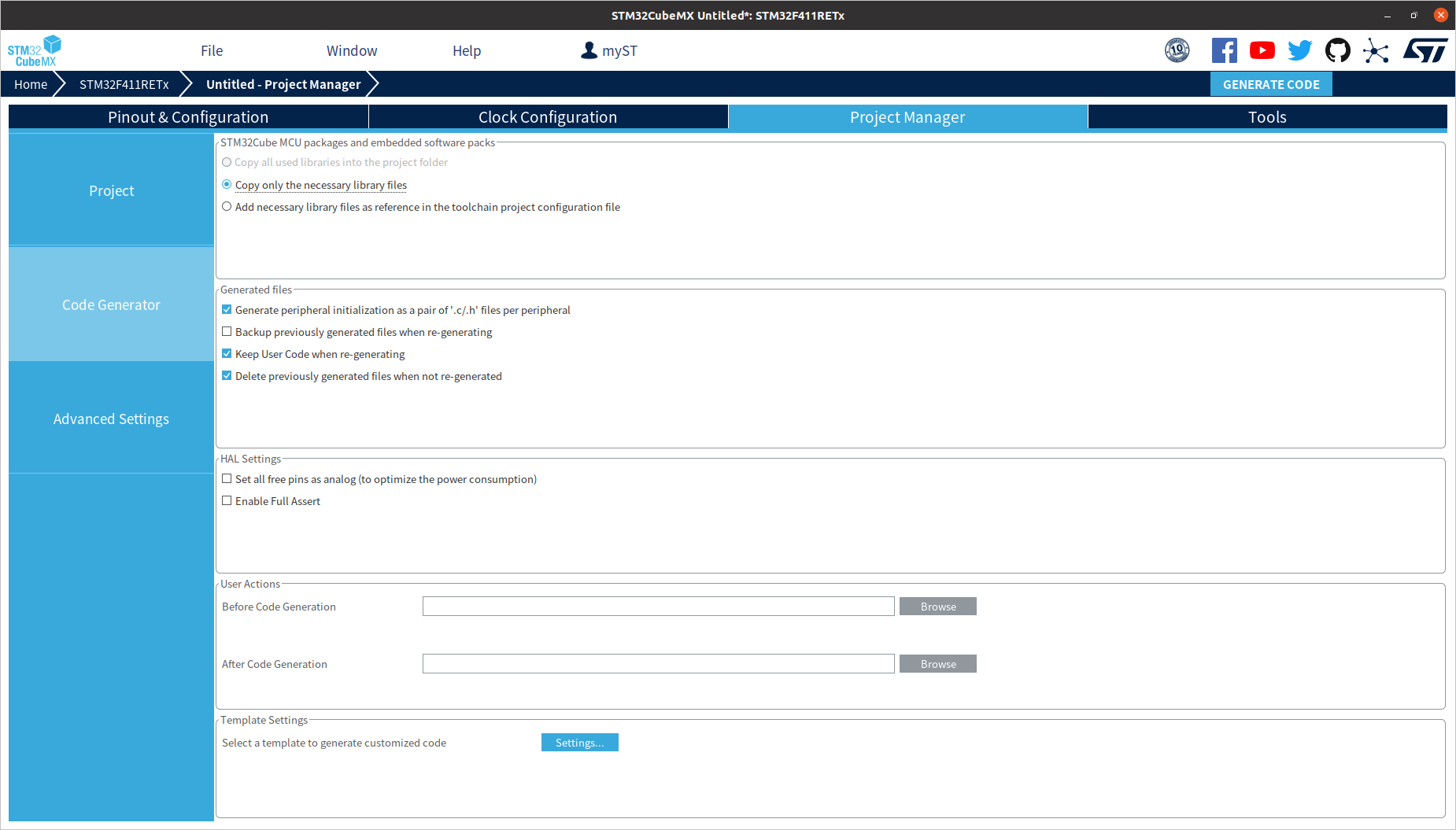This screenshot has width=1456, height=830.
Task: Open the Help menu
Action: (467, 51)
